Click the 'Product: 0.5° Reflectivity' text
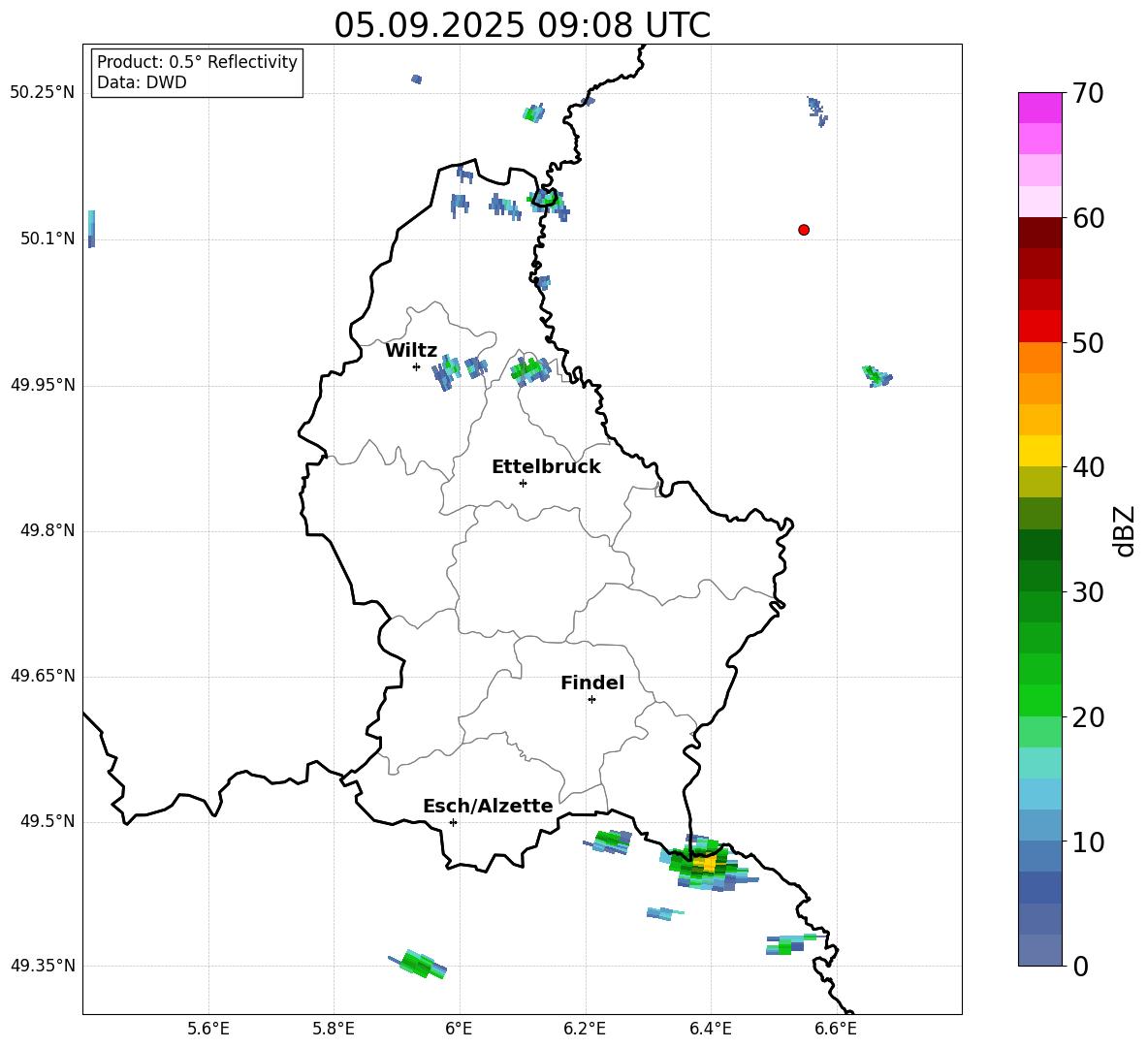The height and width of the screenshot is (1048, 1148). tap(197, 61)
